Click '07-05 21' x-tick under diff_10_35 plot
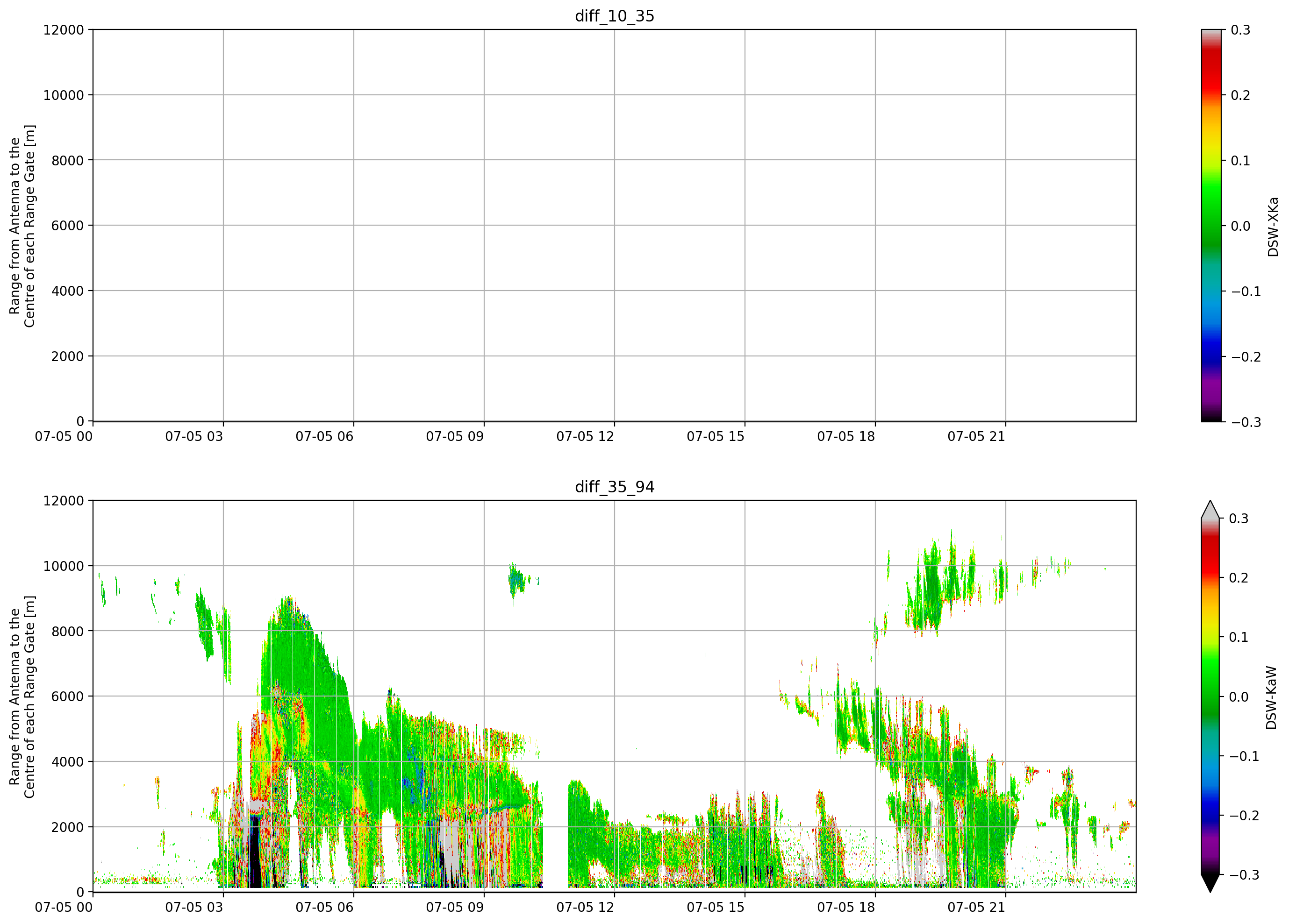 [x=976, y=437]
